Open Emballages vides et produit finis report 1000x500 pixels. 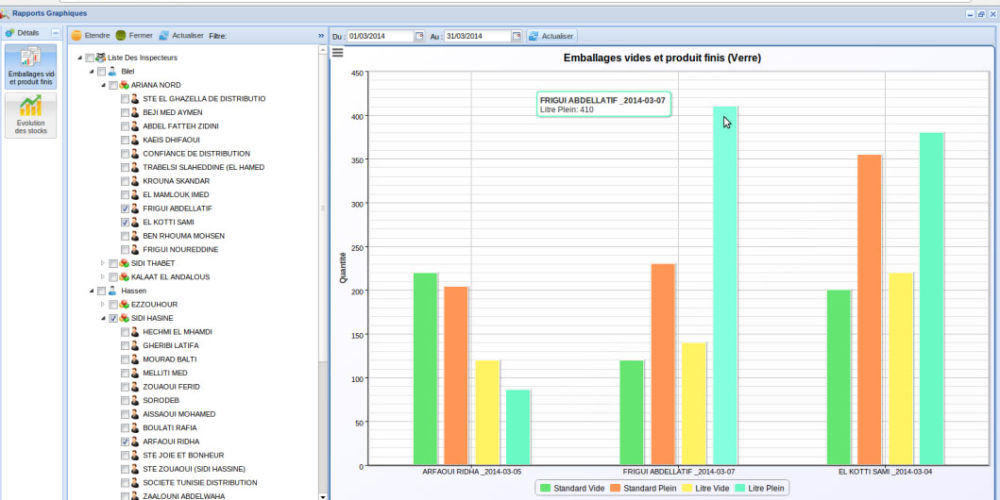pos(31,66)
